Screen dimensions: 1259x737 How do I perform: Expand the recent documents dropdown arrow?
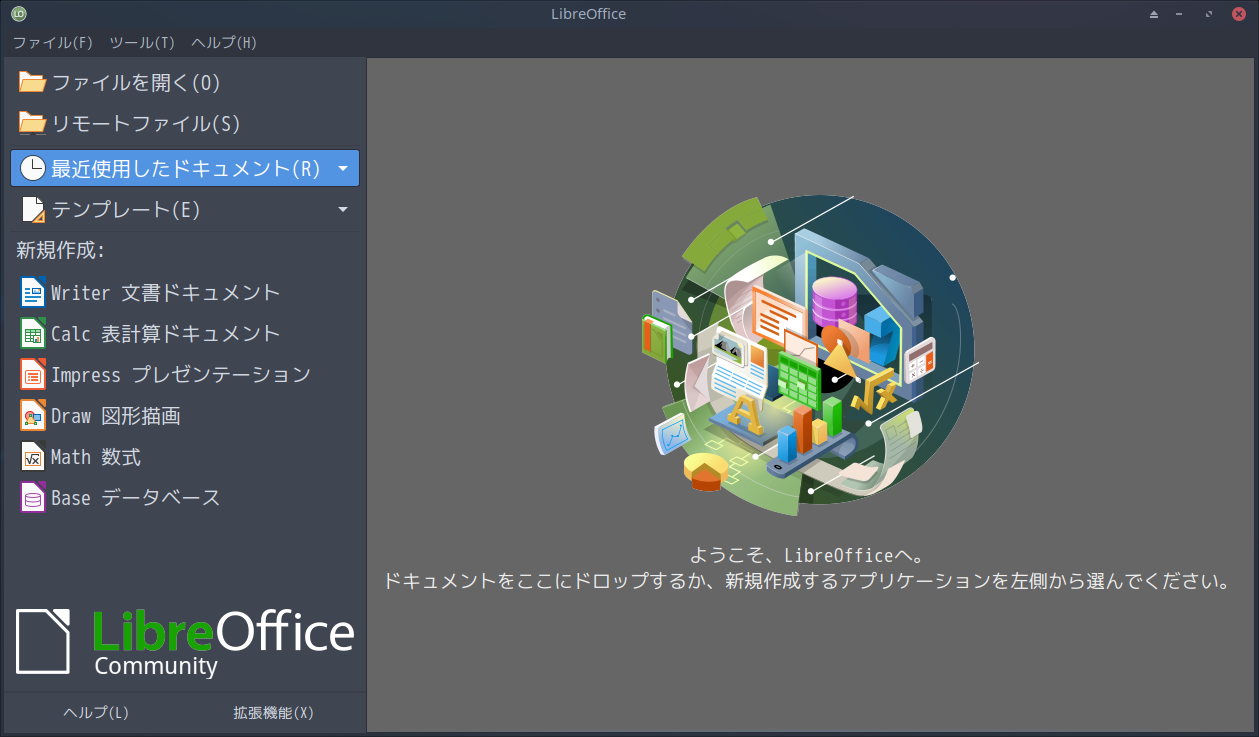(344, 167)
